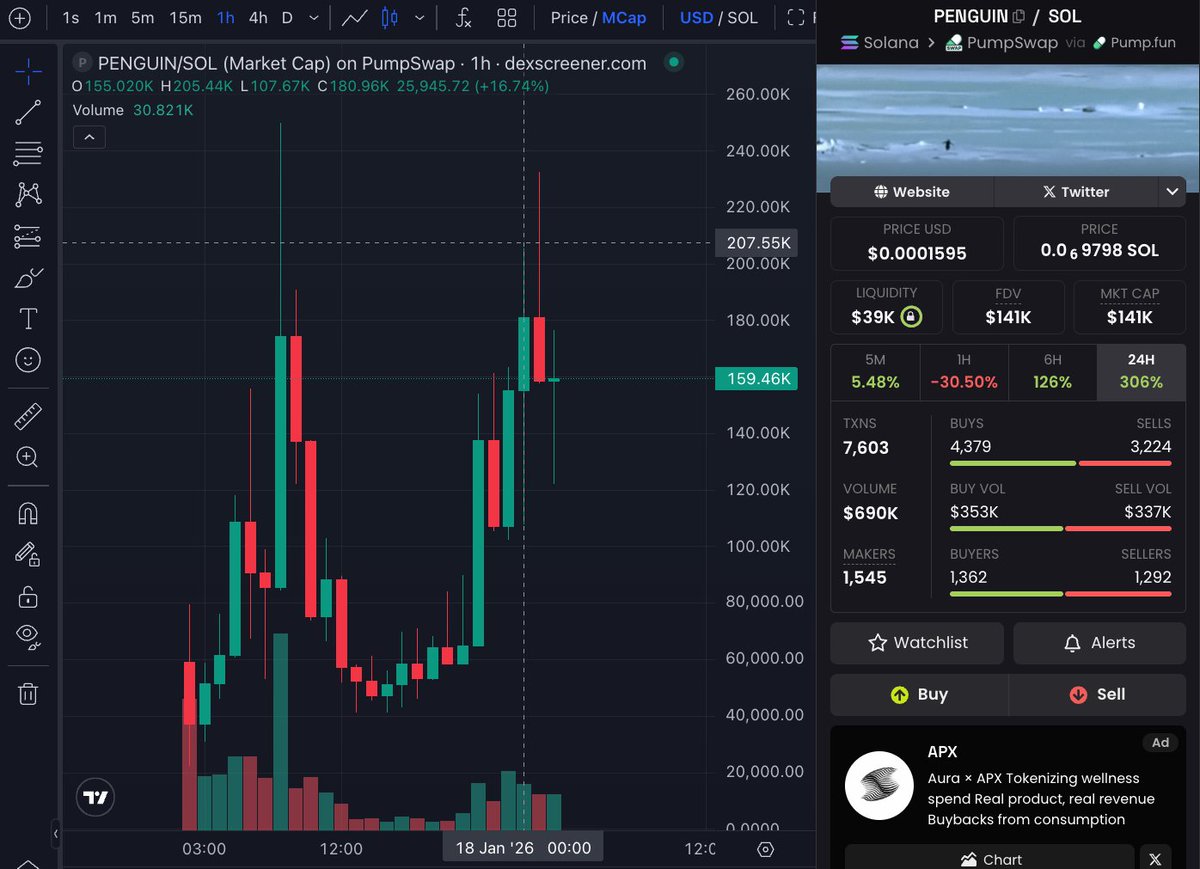Image resolution: width=1200 pixels, height=869 pixels.
Task: Open the emoji sticker tool
Action: (x=27, y=358)
